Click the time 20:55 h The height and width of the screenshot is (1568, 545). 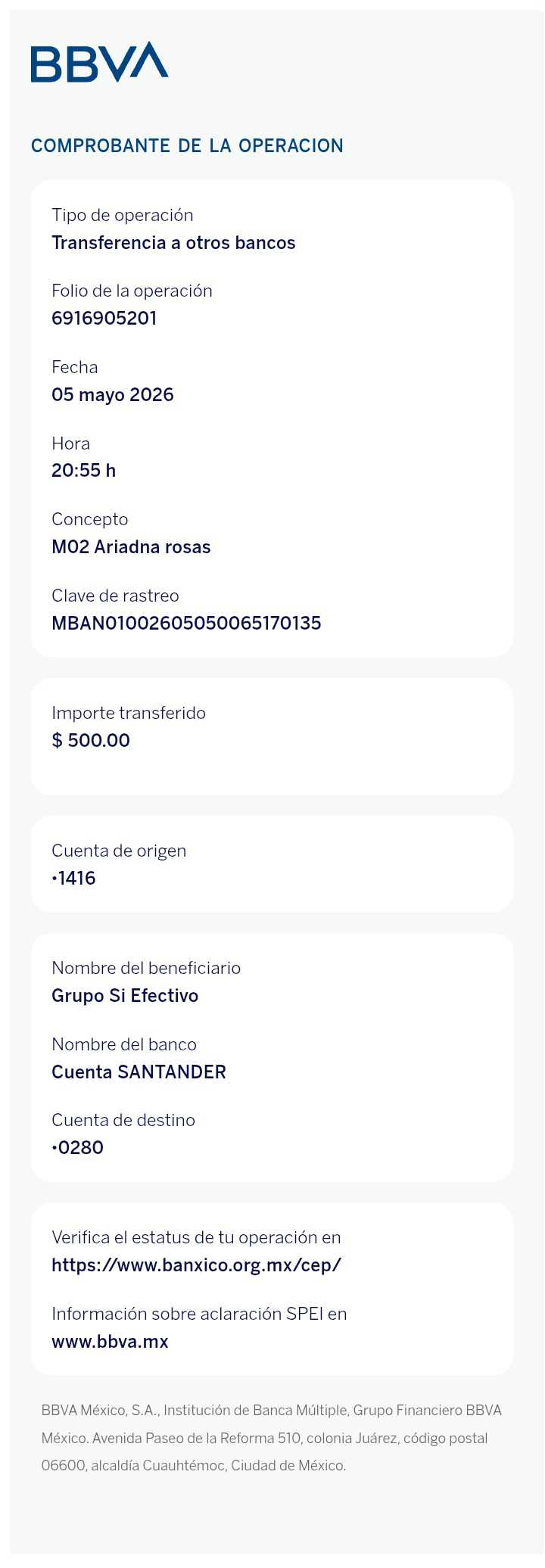[x=83, y=470]
